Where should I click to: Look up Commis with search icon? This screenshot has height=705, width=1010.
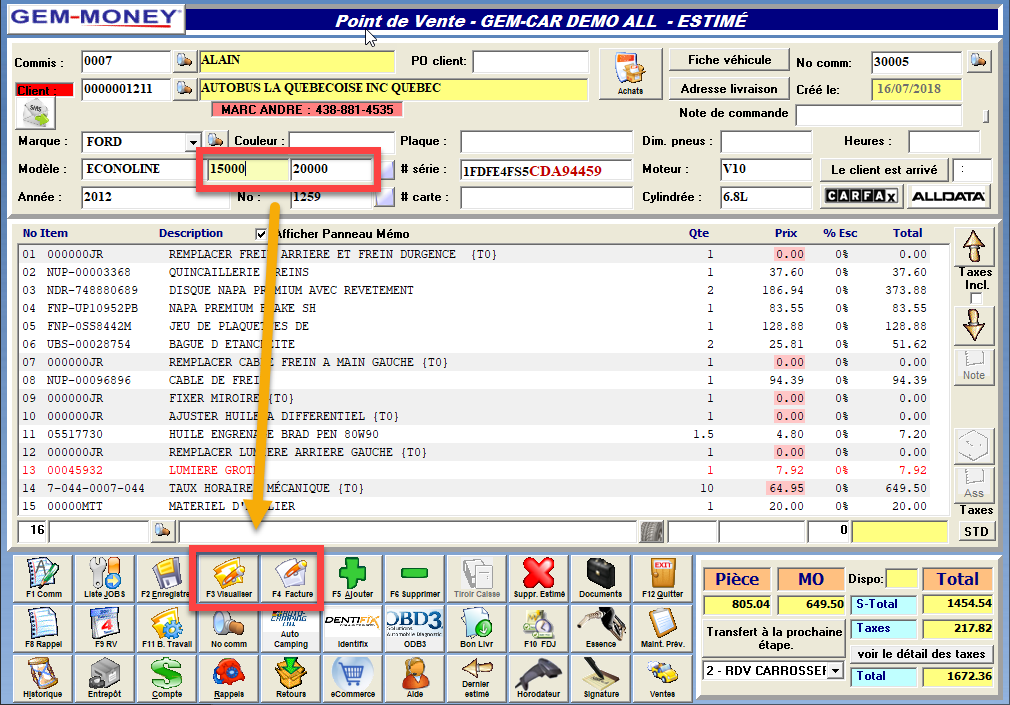coord(184,61)
